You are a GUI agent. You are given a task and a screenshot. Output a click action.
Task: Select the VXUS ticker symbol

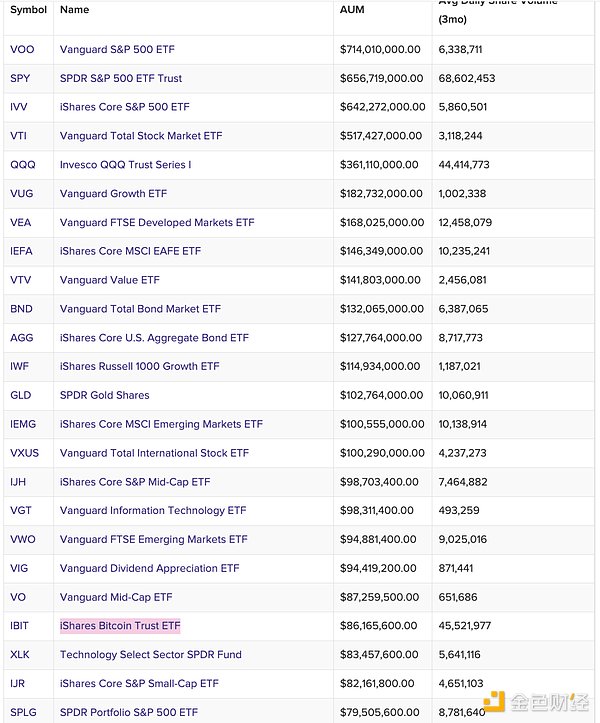[24, 453]
